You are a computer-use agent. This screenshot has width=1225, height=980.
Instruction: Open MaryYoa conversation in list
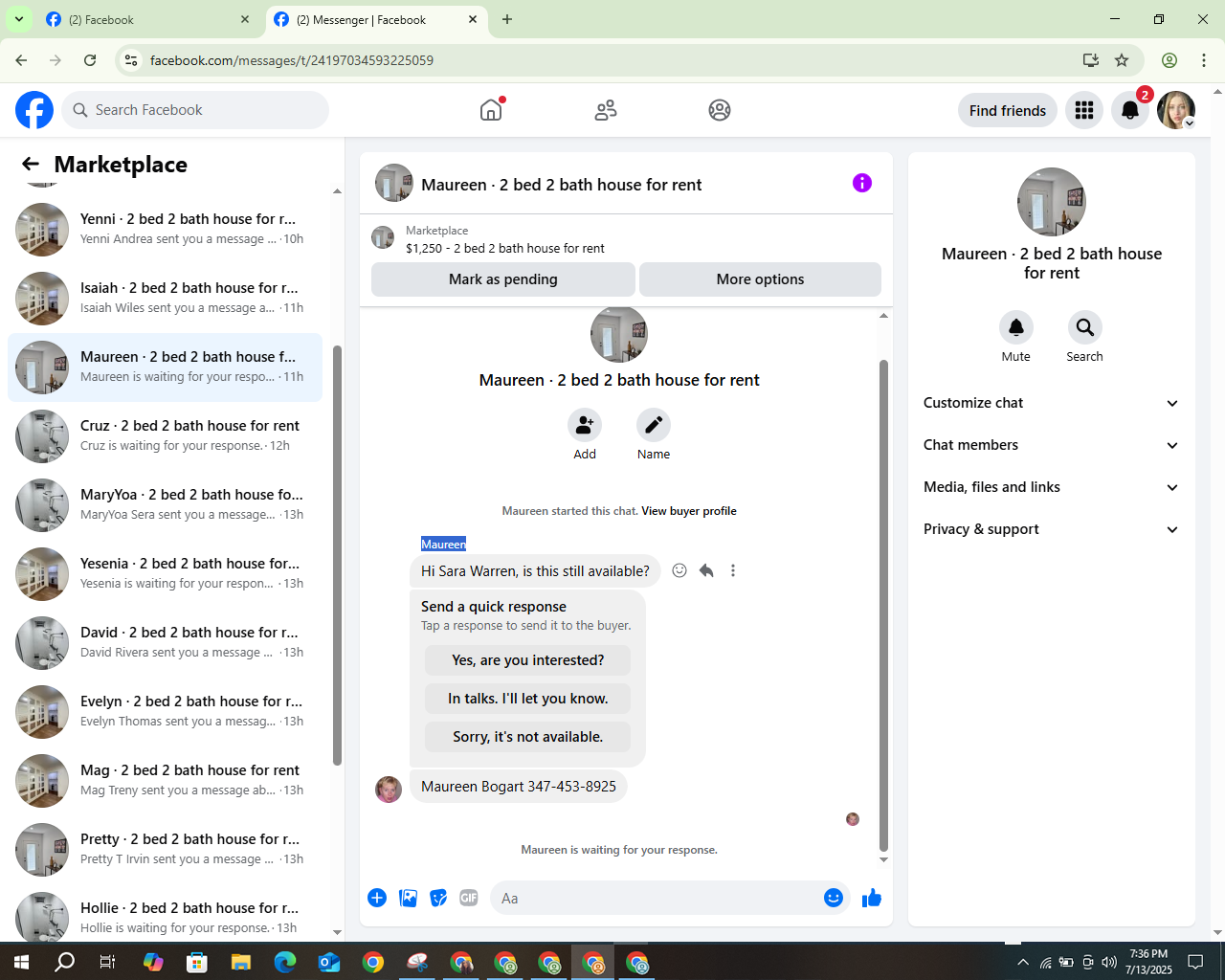coord(165,505)
